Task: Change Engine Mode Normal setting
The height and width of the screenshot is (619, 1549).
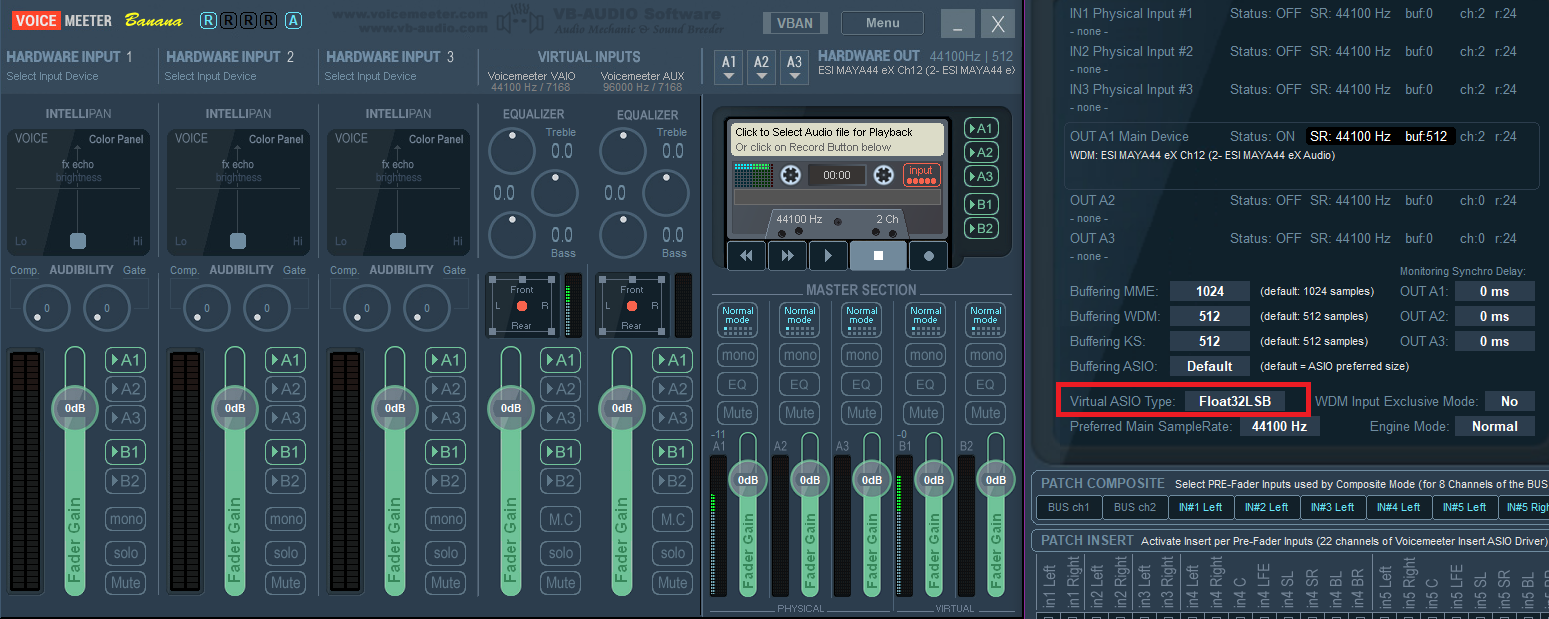Action: tap(1494, 426)
